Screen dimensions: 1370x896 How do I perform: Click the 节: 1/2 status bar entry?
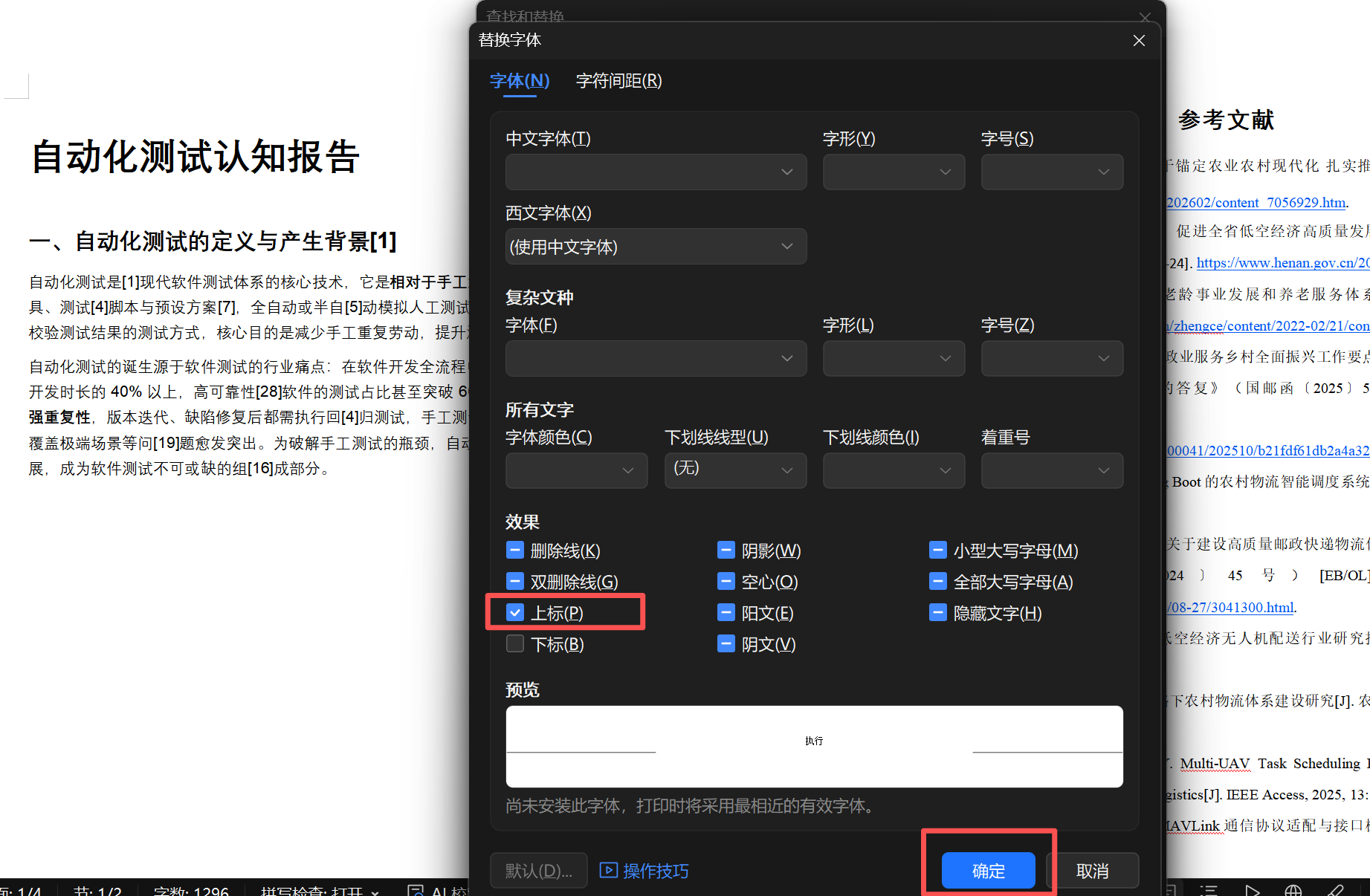point(97,890)
